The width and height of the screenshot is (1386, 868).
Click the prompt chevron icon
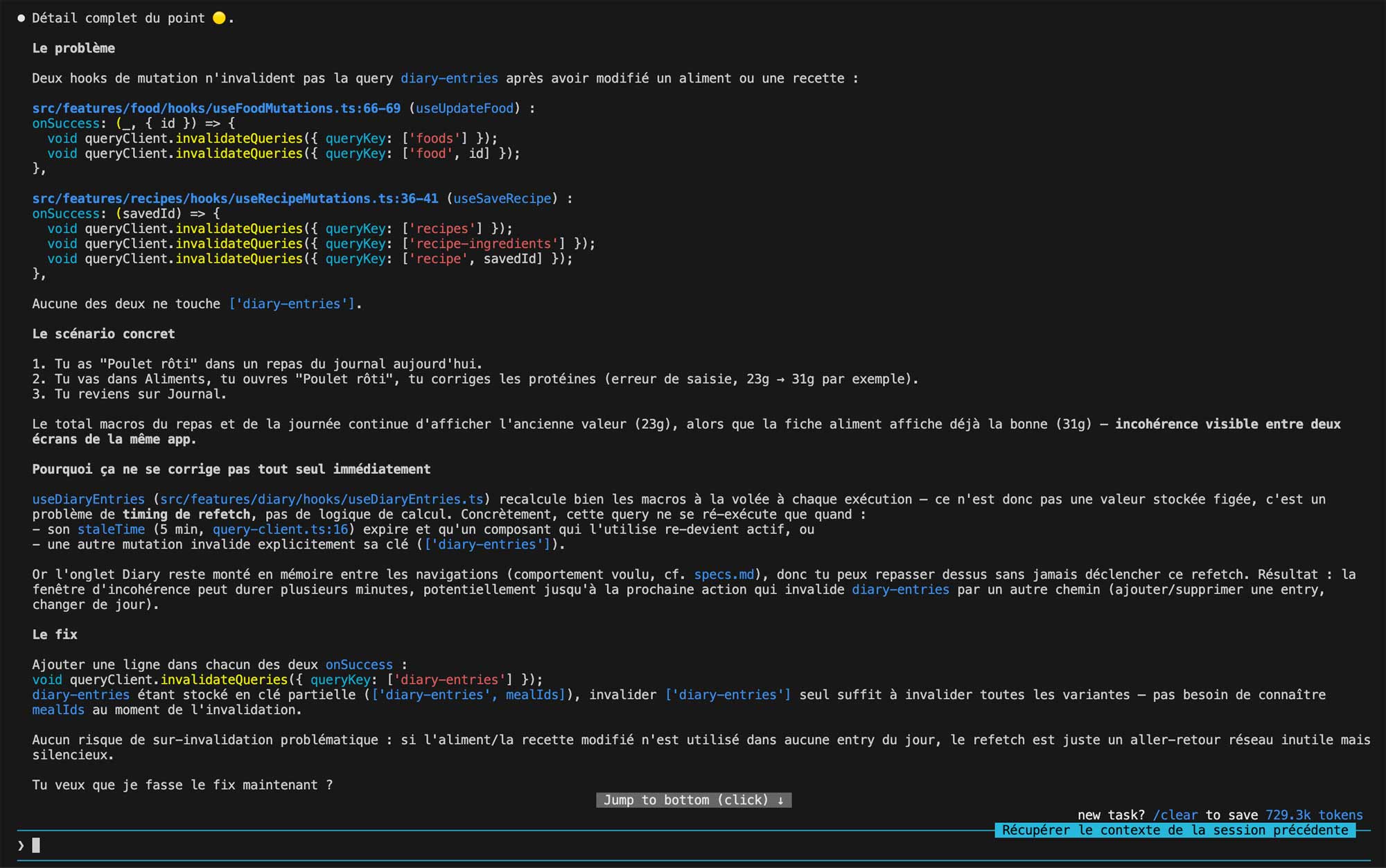(x=21, y=845)
